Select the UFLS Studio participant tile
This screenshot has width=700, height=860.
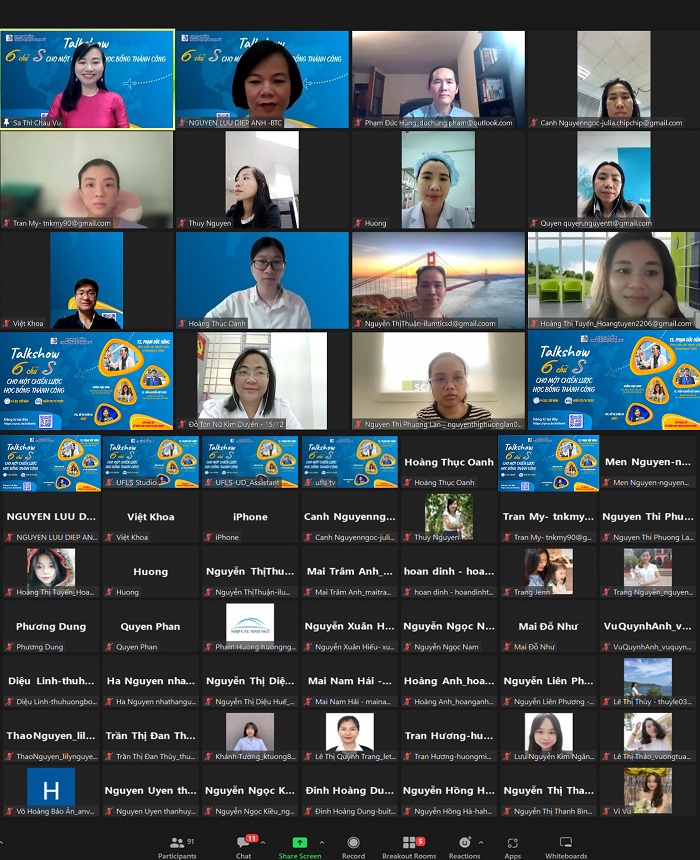click(150, 463)
